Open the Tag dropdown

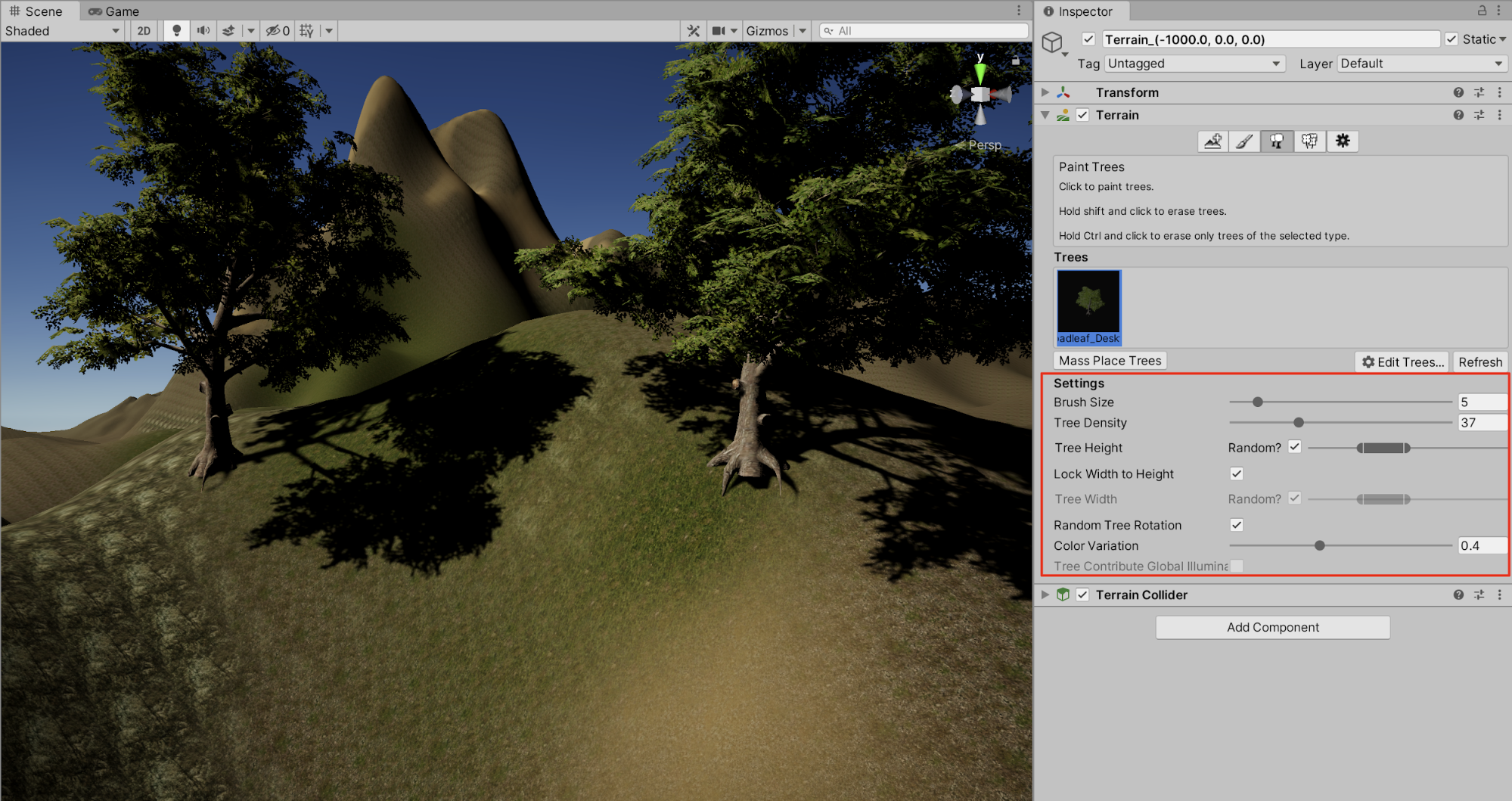click(x=1194, y=64)
